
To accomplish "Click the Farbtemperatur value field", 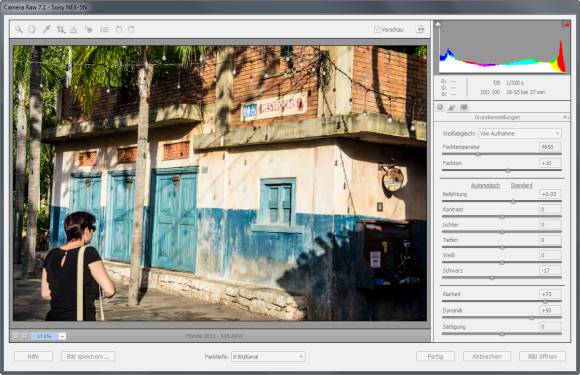I will (550, 147).
